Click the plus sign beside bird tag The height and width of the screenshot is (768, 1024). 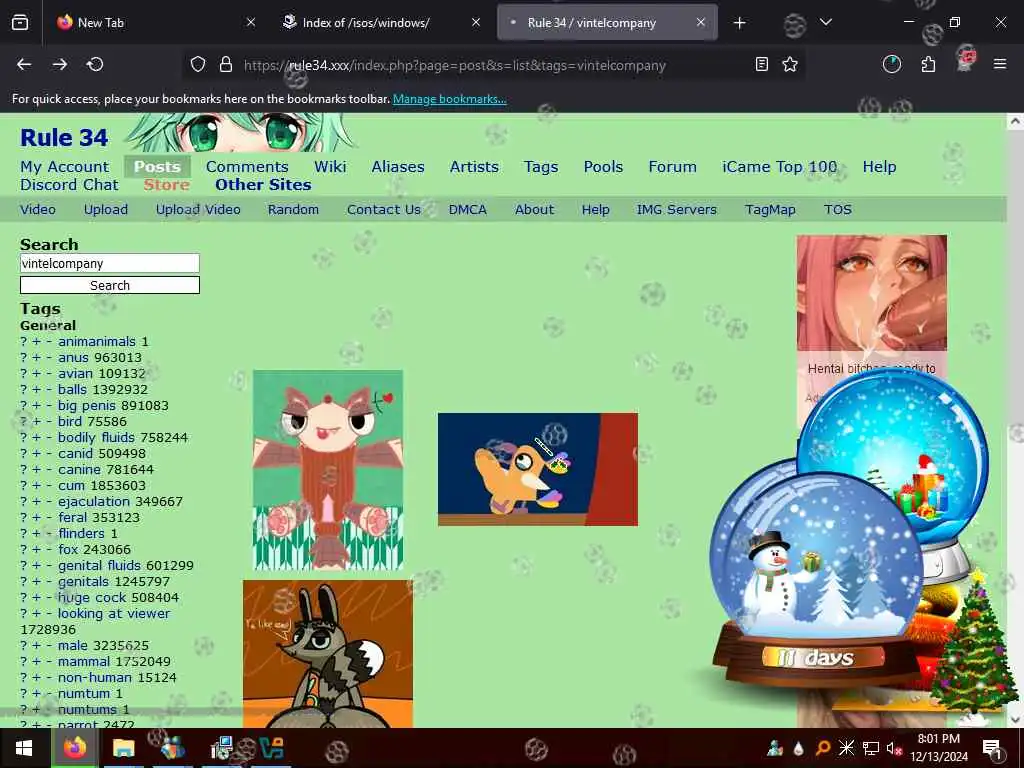point(37,422)
